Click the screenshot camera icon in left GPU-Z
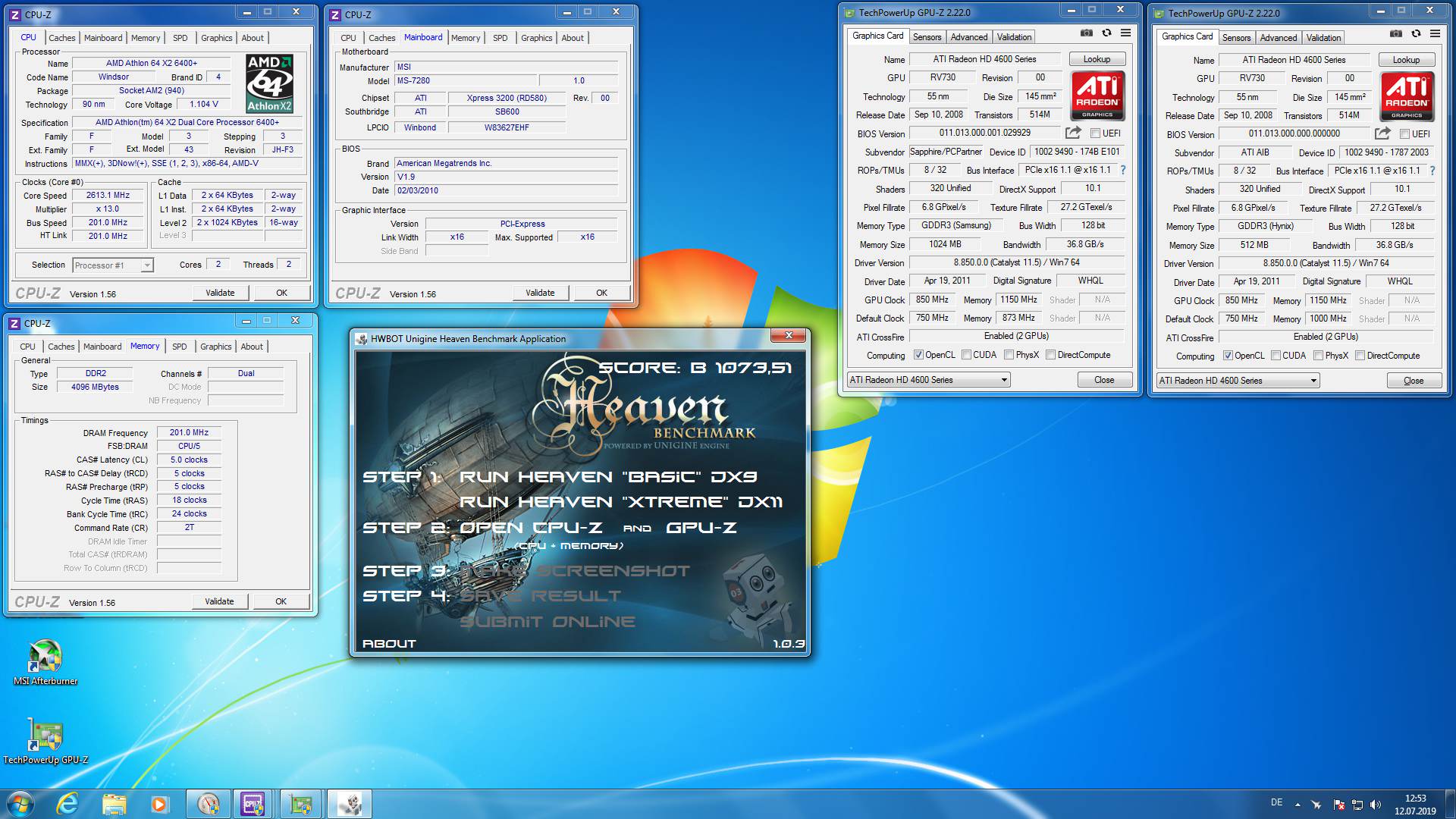1456x819 pixels. tap(1087, 33)
